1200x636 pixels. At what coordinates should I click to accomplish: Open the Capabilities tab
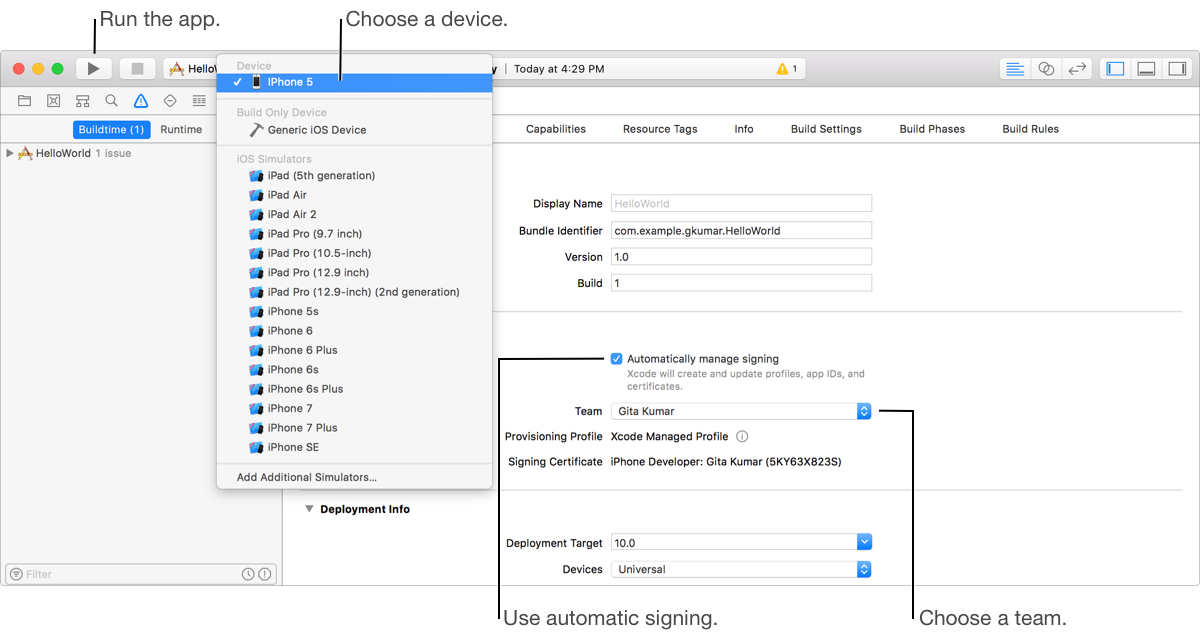coord(556,129)
